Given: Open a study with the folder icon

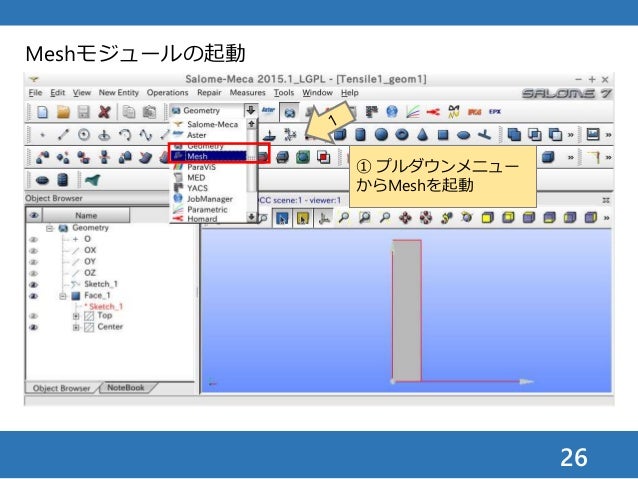Looking at the screenshot, I should 63,112.
